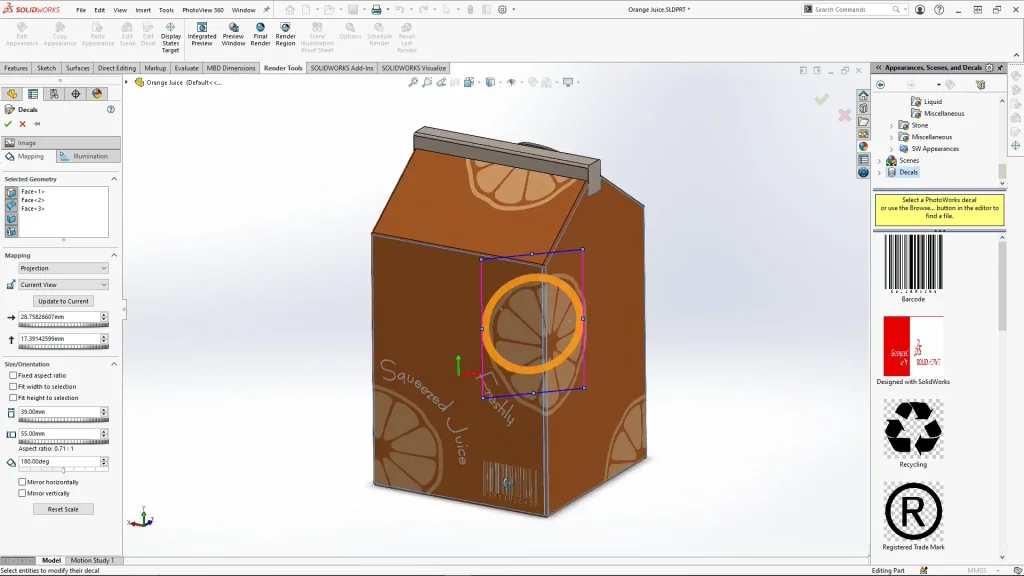Screen dimensions: 1024x576
Task: Check Fit width to selection
Action: [13, 387]
